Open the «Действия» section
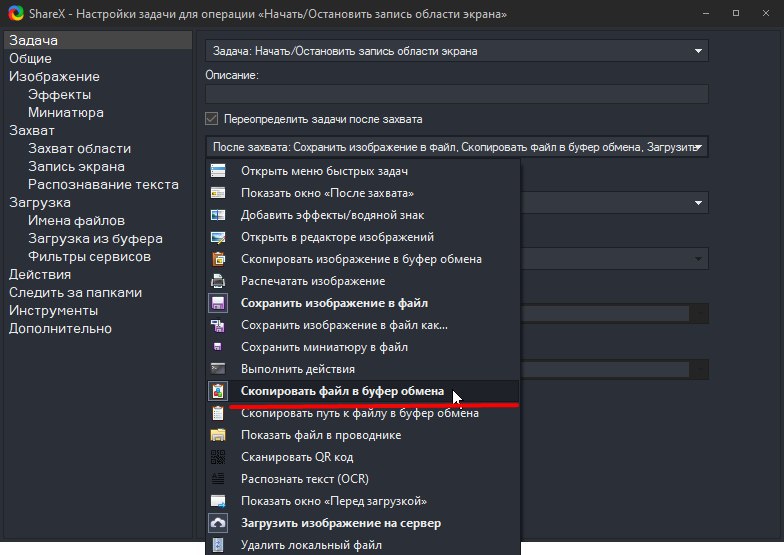784x555 pixels. tap(40, 274)
